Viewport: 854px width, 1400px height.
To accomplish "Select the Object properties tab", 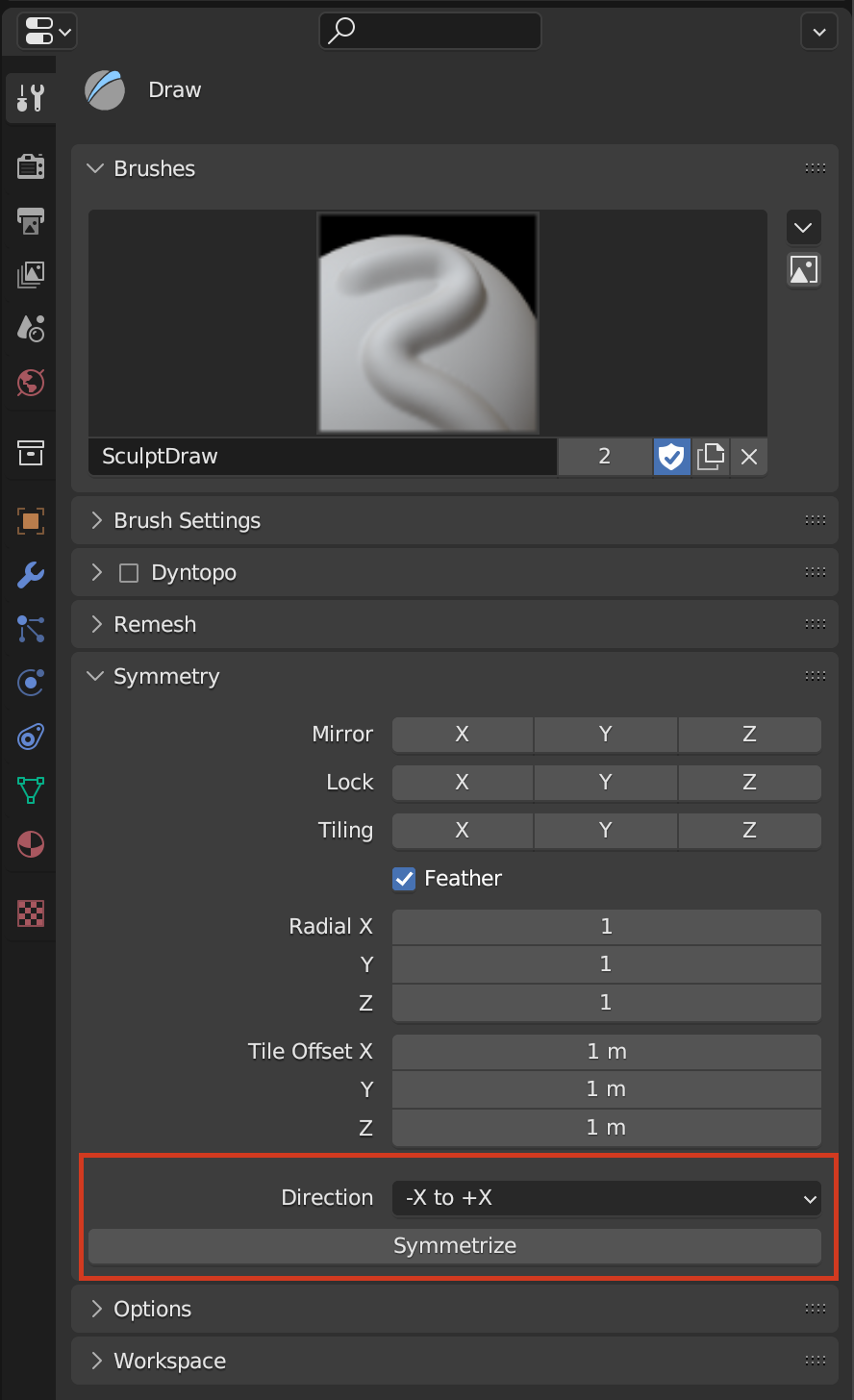I will click(30, 521).
